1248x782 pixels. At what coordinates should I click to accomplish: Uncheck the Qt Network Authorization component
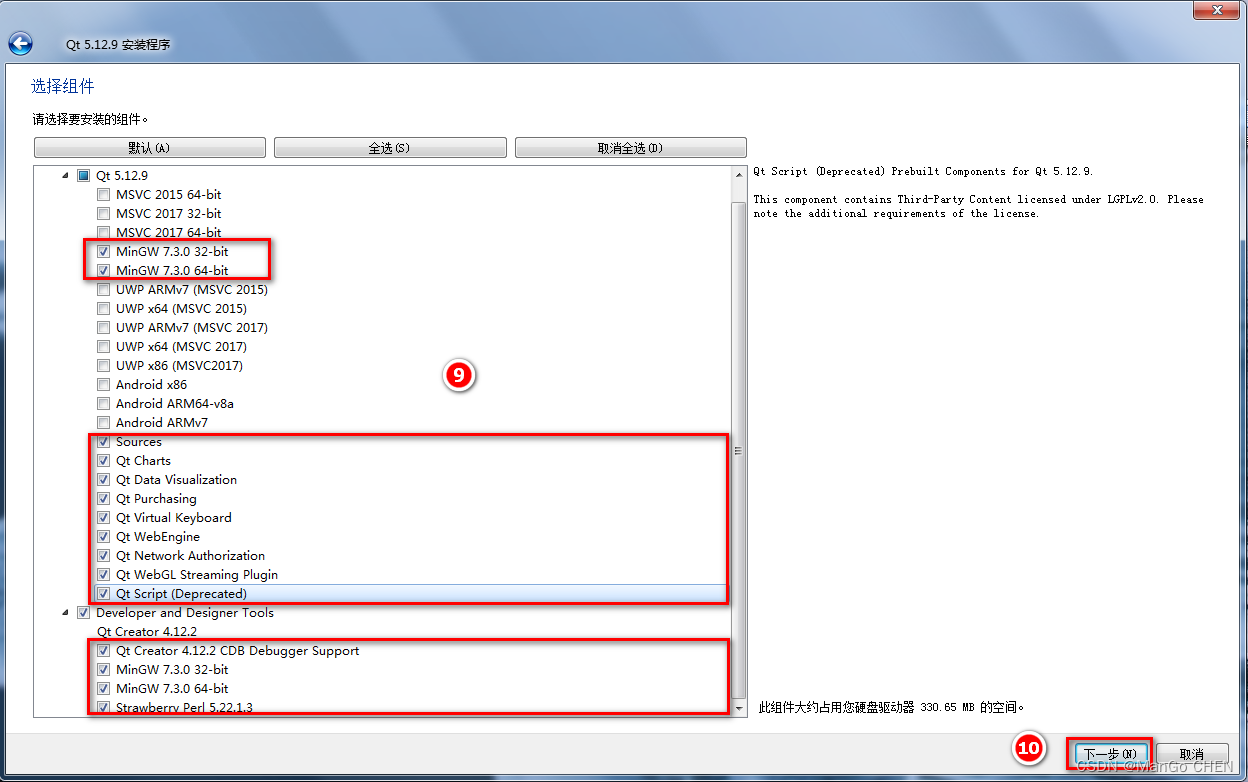click(x=104, y=555)
